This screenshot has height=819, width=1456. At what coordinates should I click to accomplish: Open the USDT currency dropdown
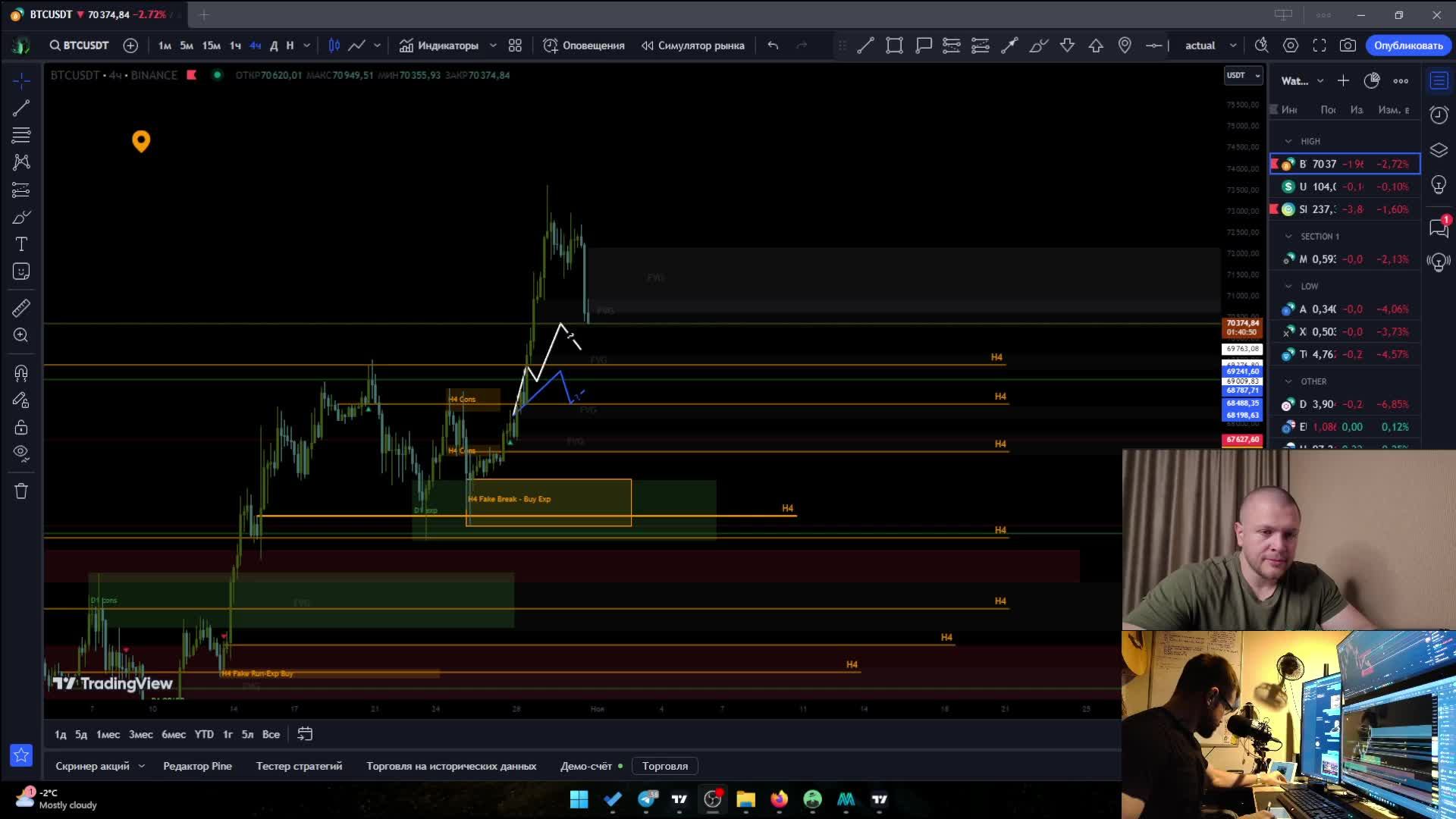coord(1243,75)
